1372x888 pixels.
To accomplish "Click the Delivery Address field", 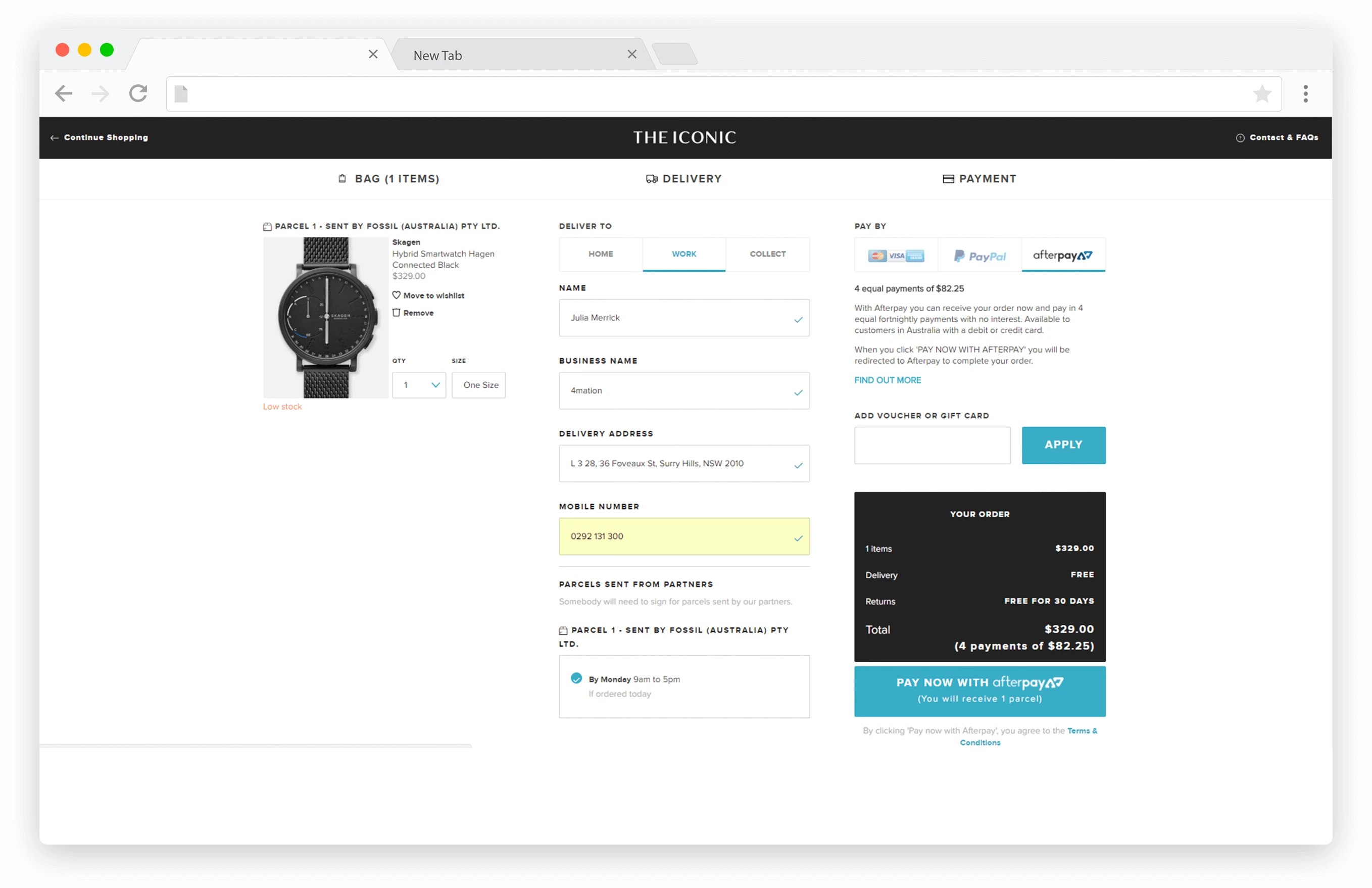I will tap(684, 464).
